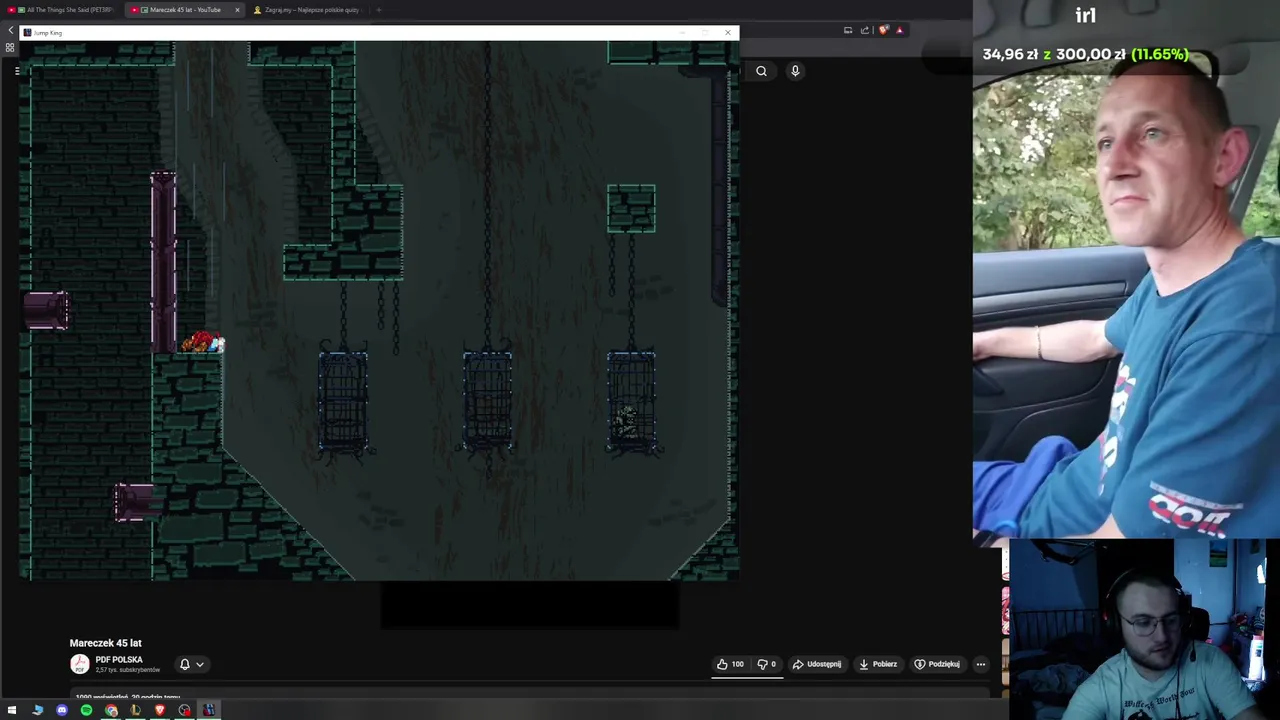
Task: Open the Windows Start menu
Action: pos(13,710)
